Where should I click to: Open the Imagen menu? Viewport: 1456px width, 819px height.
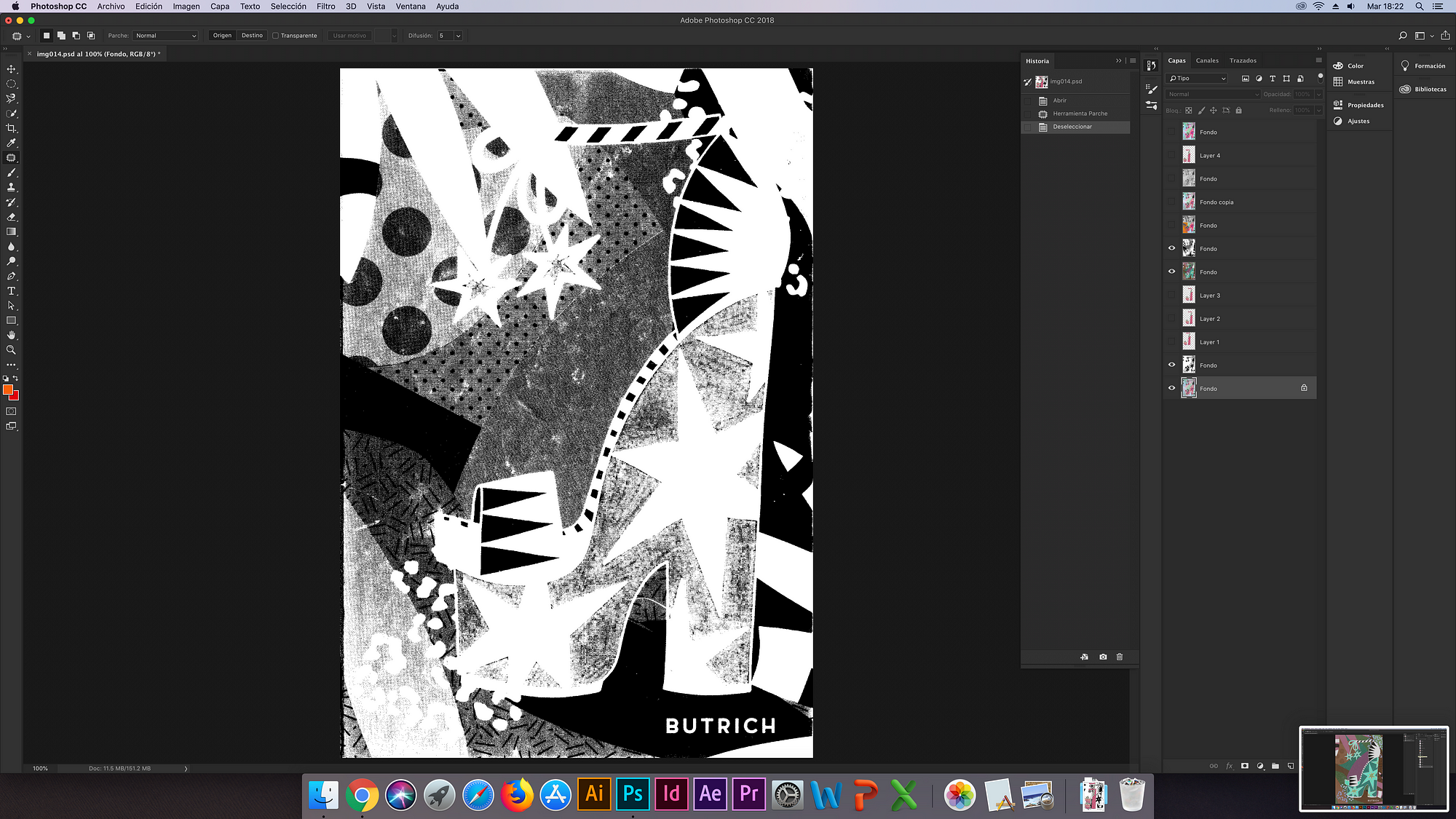pos(186,7)
